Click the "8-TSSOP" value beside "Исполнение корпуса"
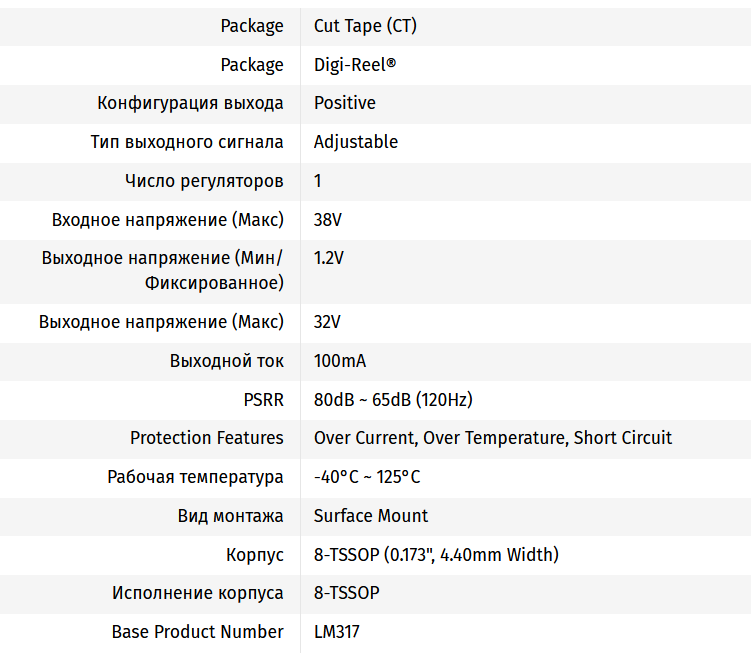This screenshot has width=751, height=653. coord(347,593)
